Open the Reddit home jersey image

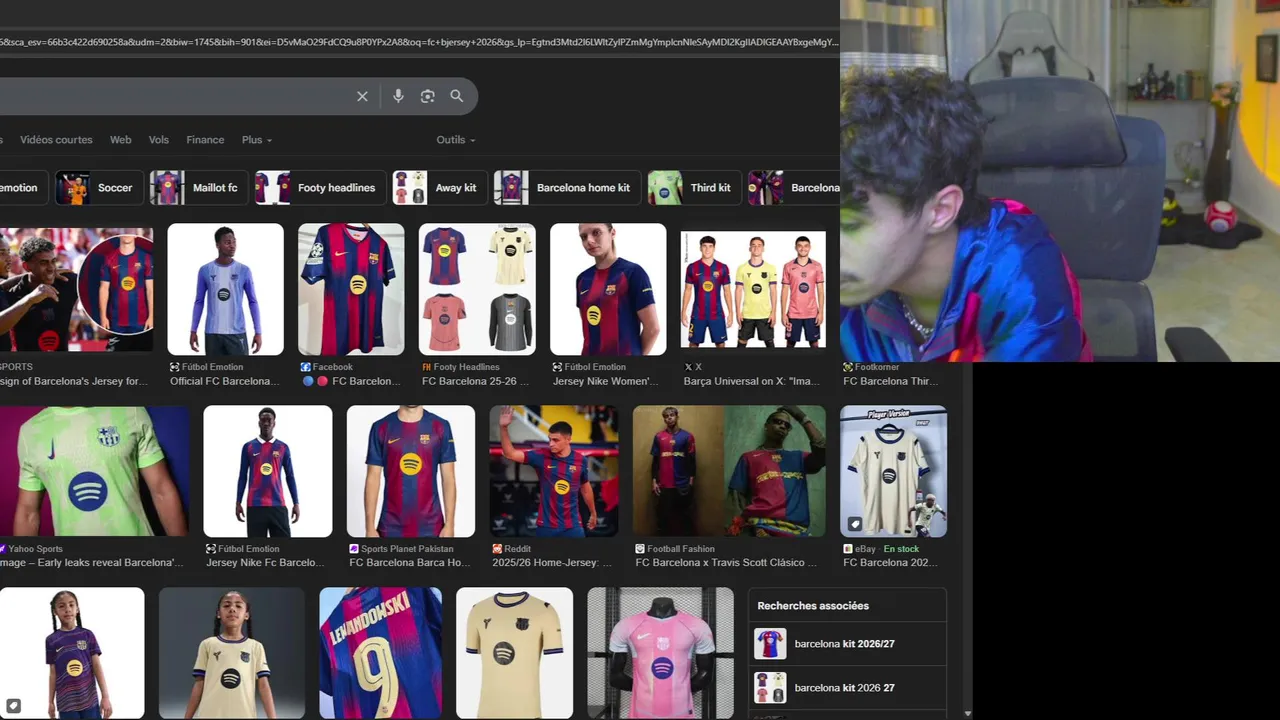click(554, 471)
